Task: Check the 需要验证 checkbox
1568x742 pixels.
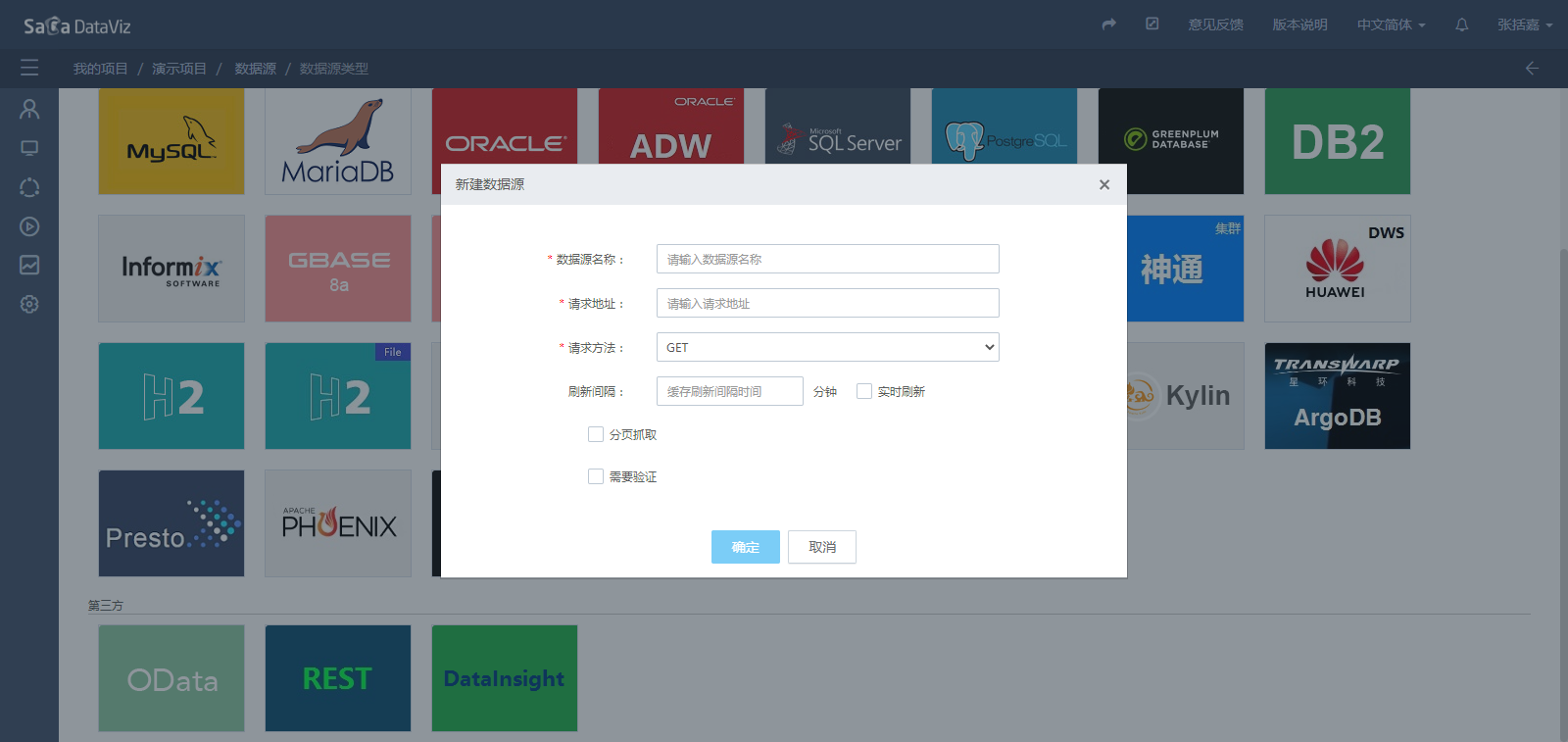Action: tap(596, 476)
